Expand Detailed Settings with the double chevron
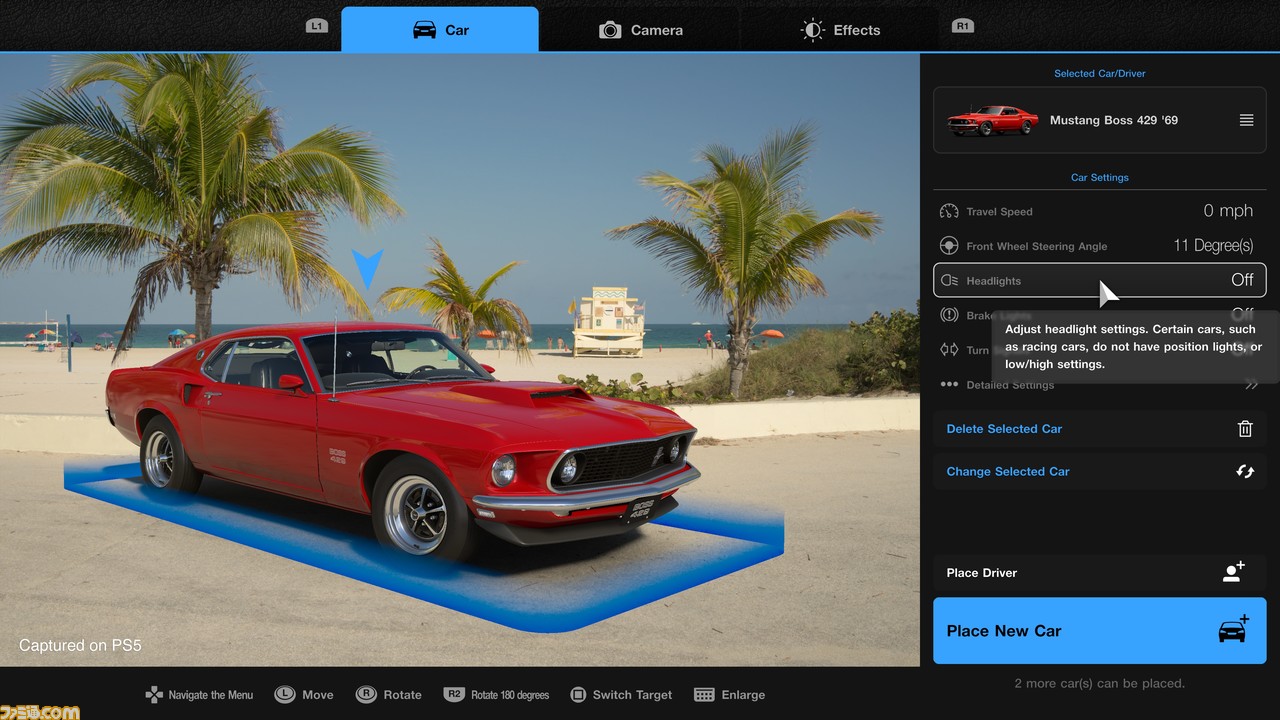 1250,385
